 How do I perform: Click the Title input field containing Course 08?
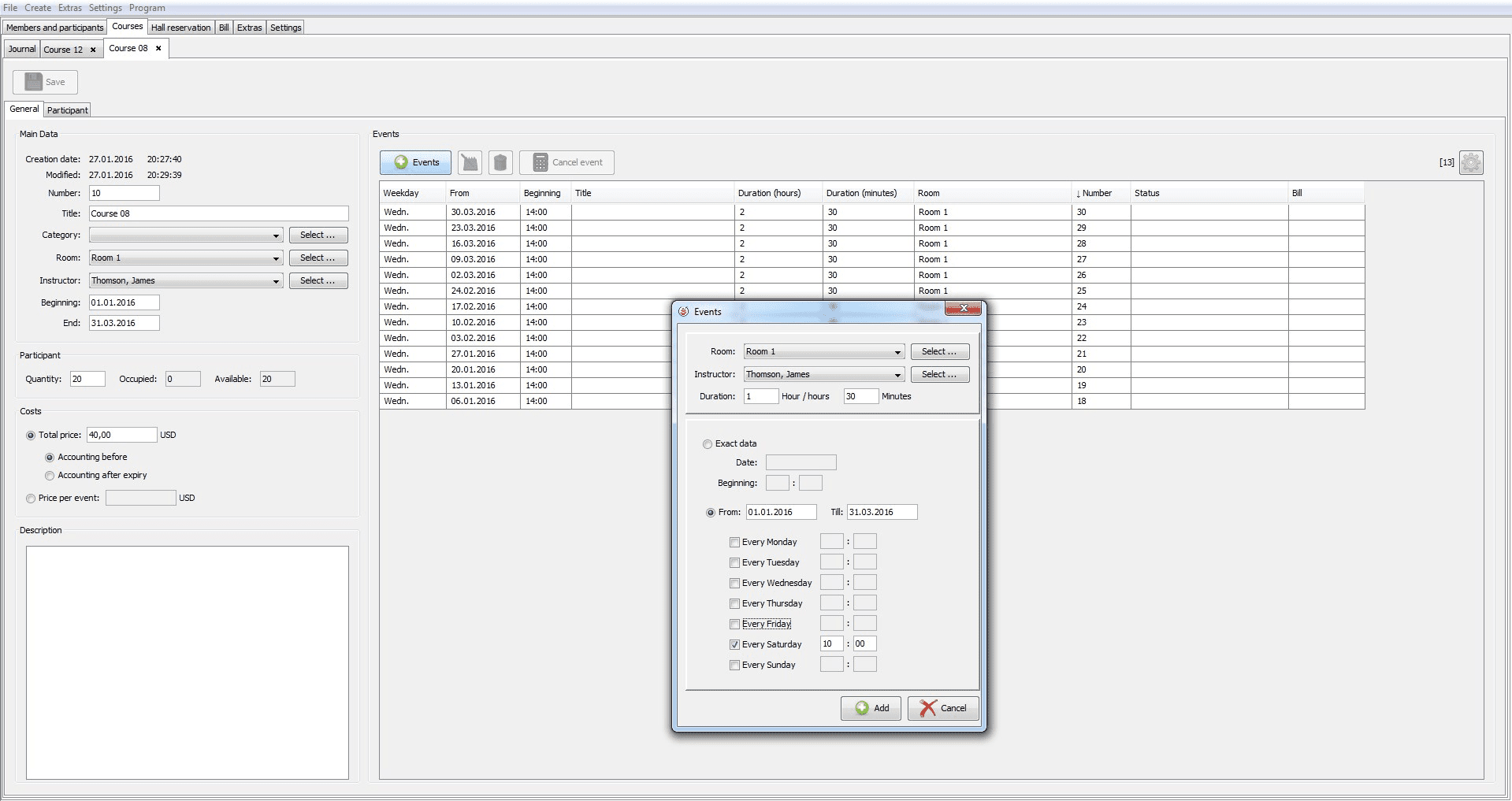coord(218,213)
